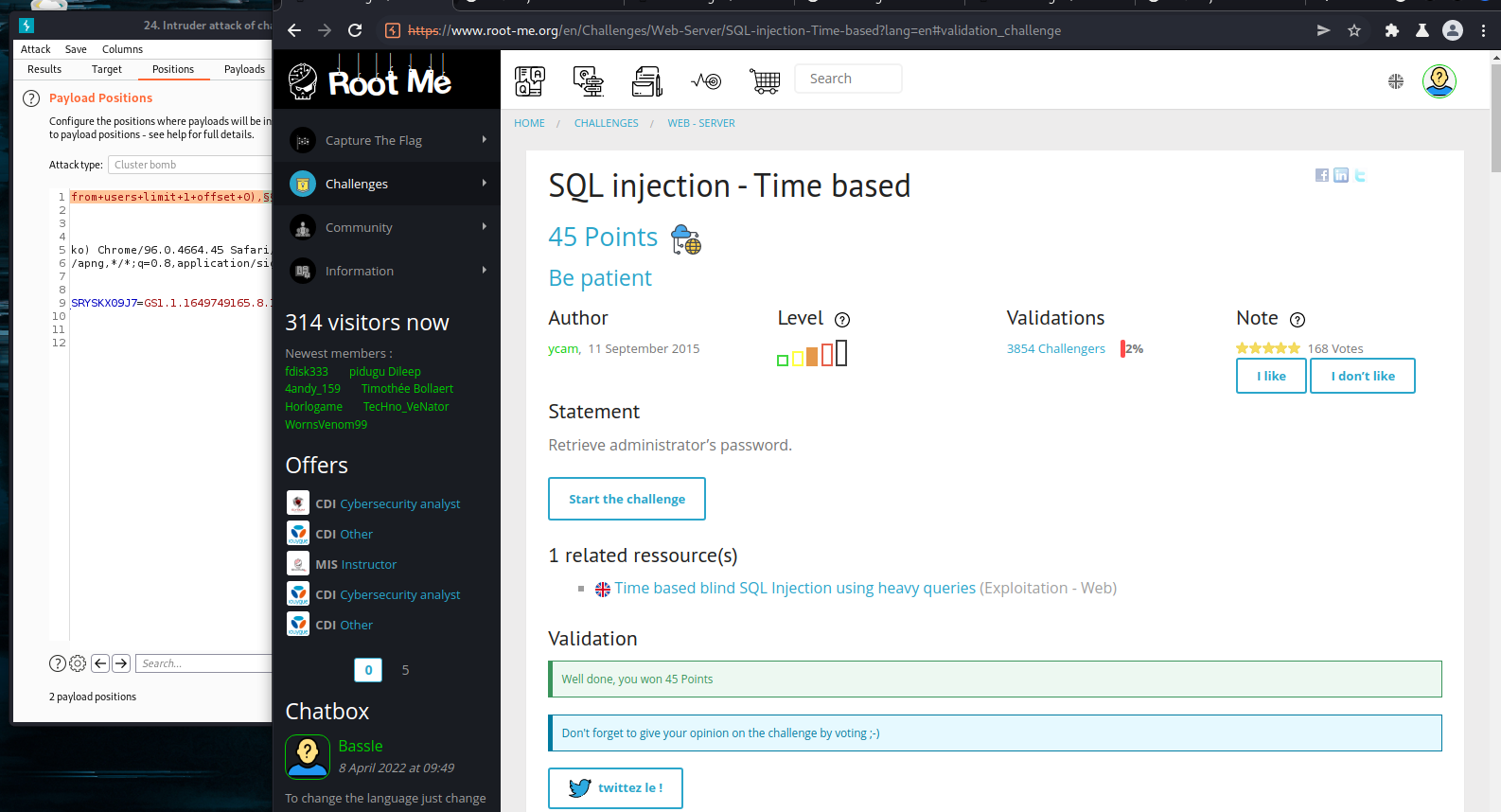The width and height of the screenshot is (1501, 812).
Task: Reload the Root Me page
Action: click(x=355, y=30)
